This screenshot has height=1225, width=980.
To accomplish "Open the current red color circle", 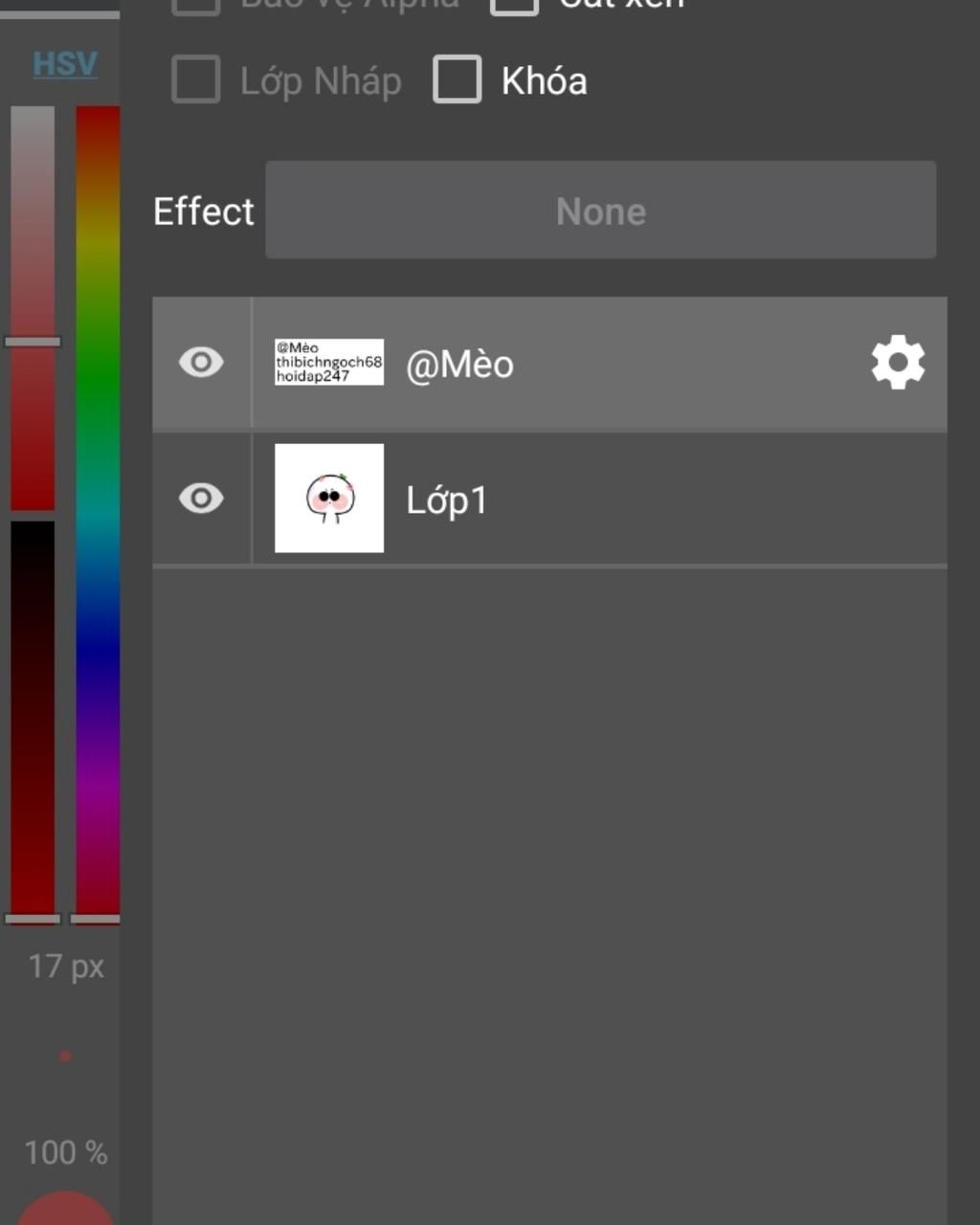I will click(x=65, y=1210).
